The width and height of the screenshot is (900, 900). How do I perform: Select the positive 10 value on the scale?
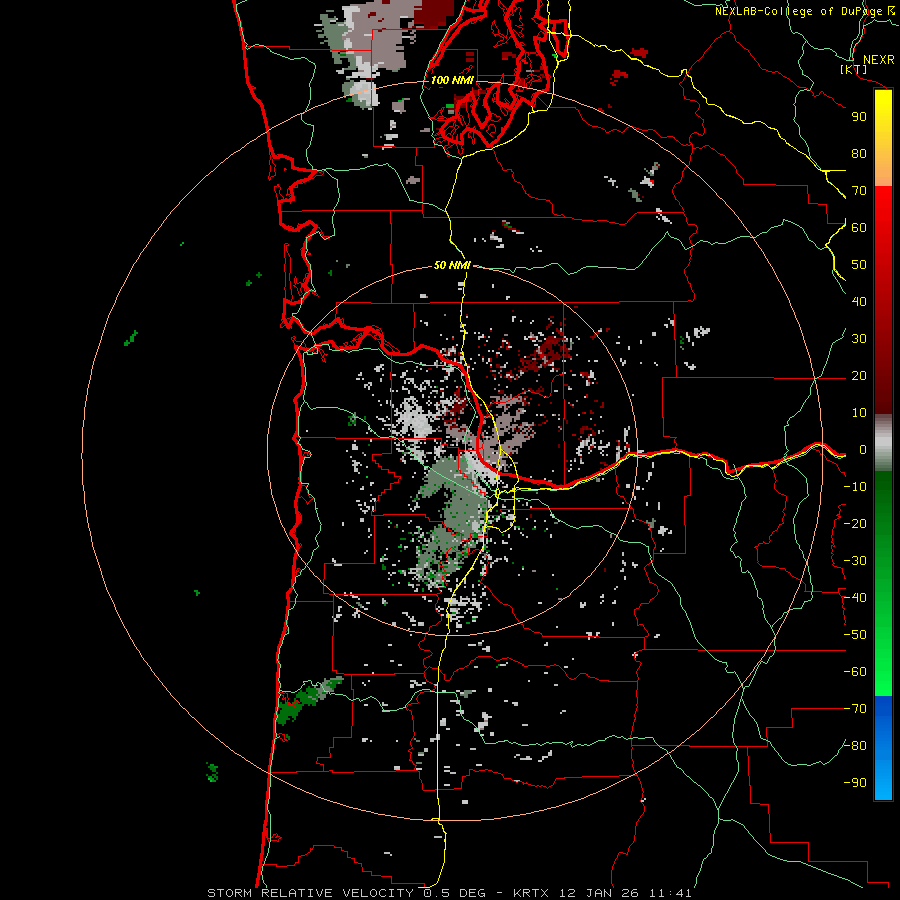pos(859,413)
